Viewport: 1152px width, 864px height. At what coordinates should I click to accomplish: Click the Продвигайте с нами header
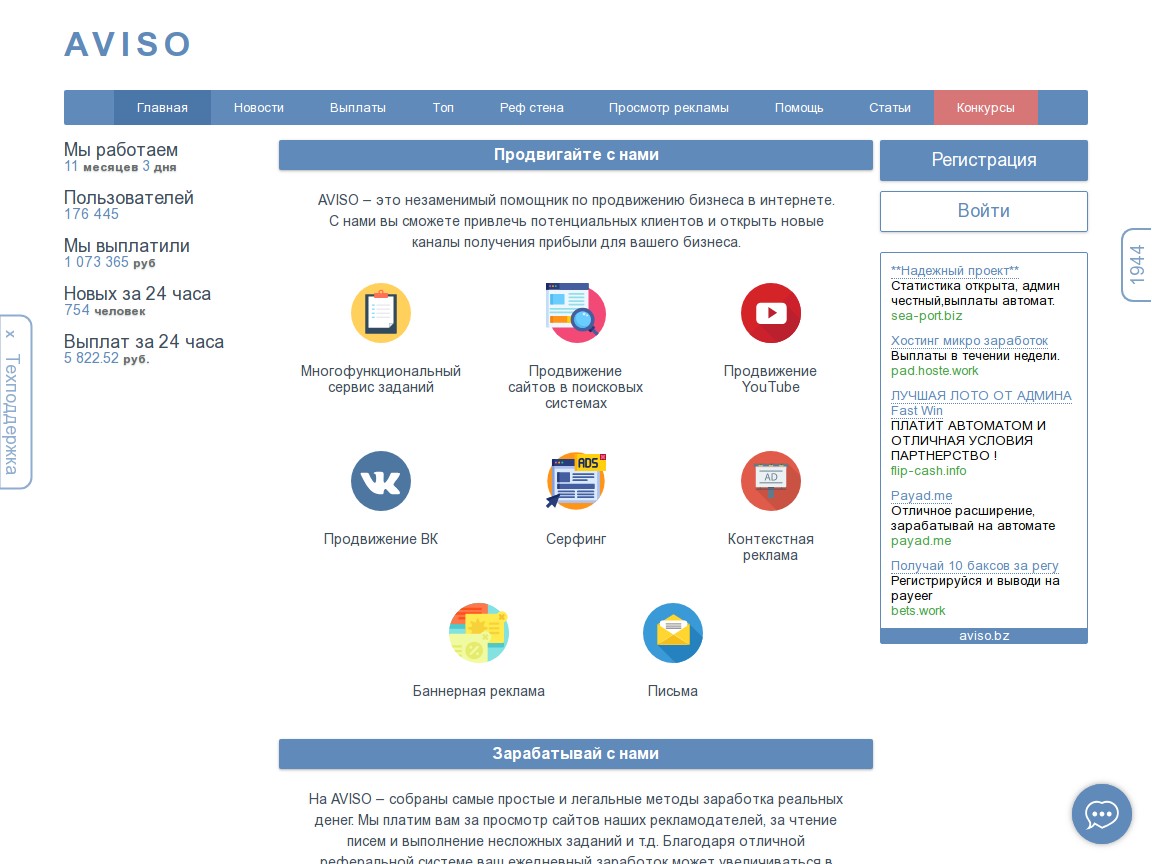coord(576,155)
